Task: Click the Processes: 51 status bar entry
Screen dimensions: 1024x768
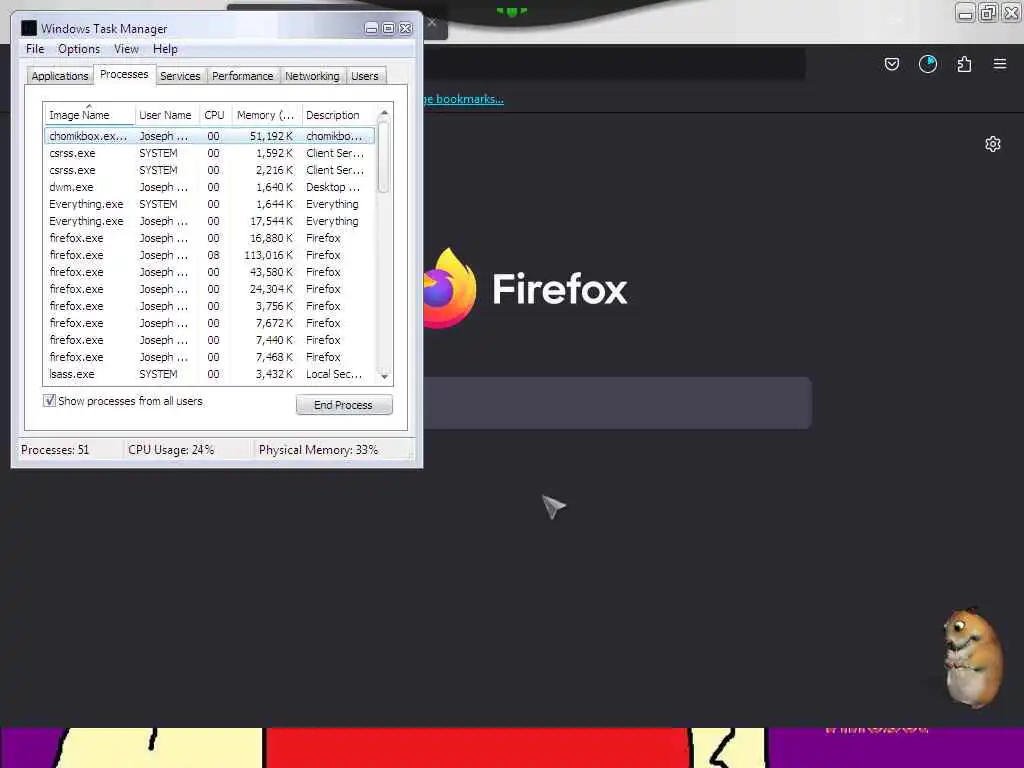Action: [x=55, y=450]
